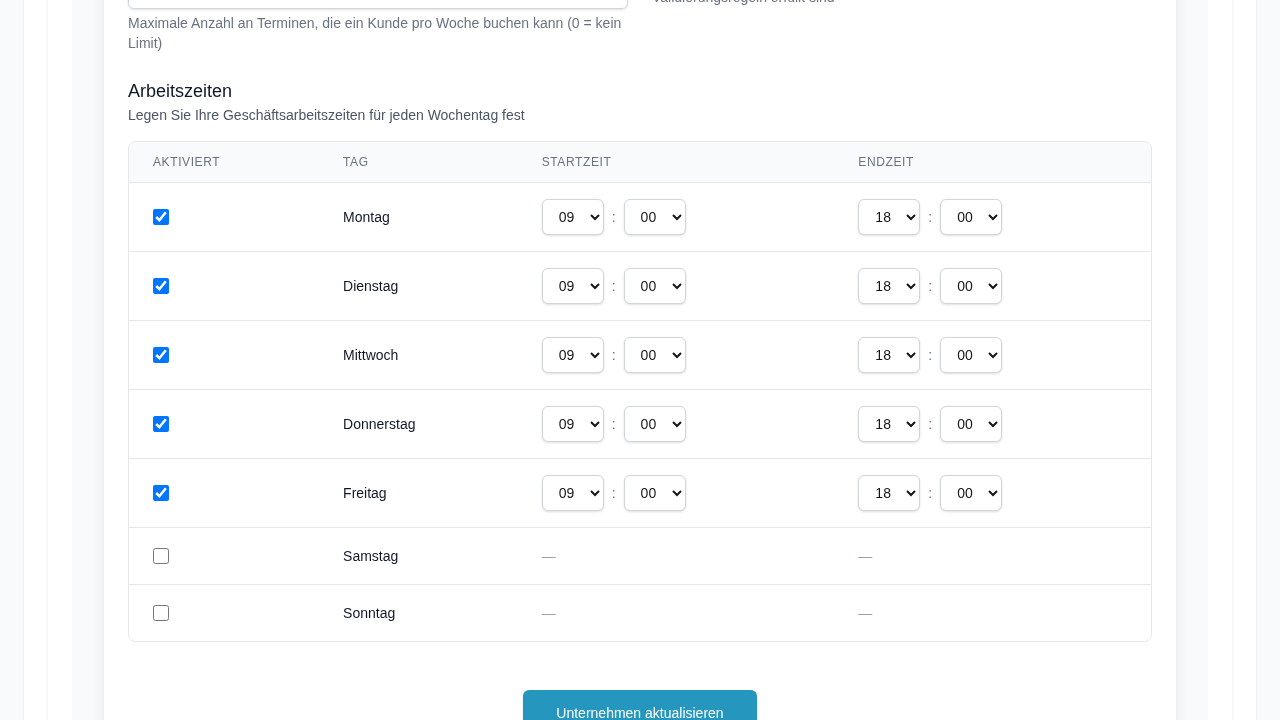This screenshot has height=720, width=1280.
Task: Open Montag end minute dropdown
Action: tap(970, 217)
